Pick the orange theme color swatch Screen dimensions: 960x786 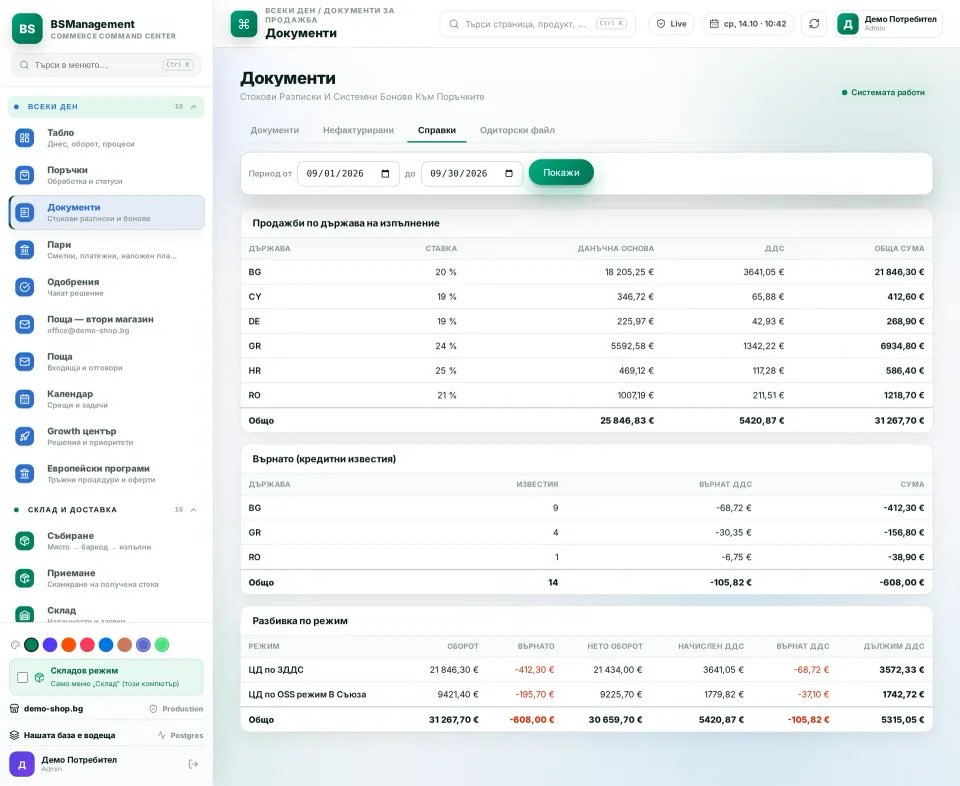click(x=69, y=645)
